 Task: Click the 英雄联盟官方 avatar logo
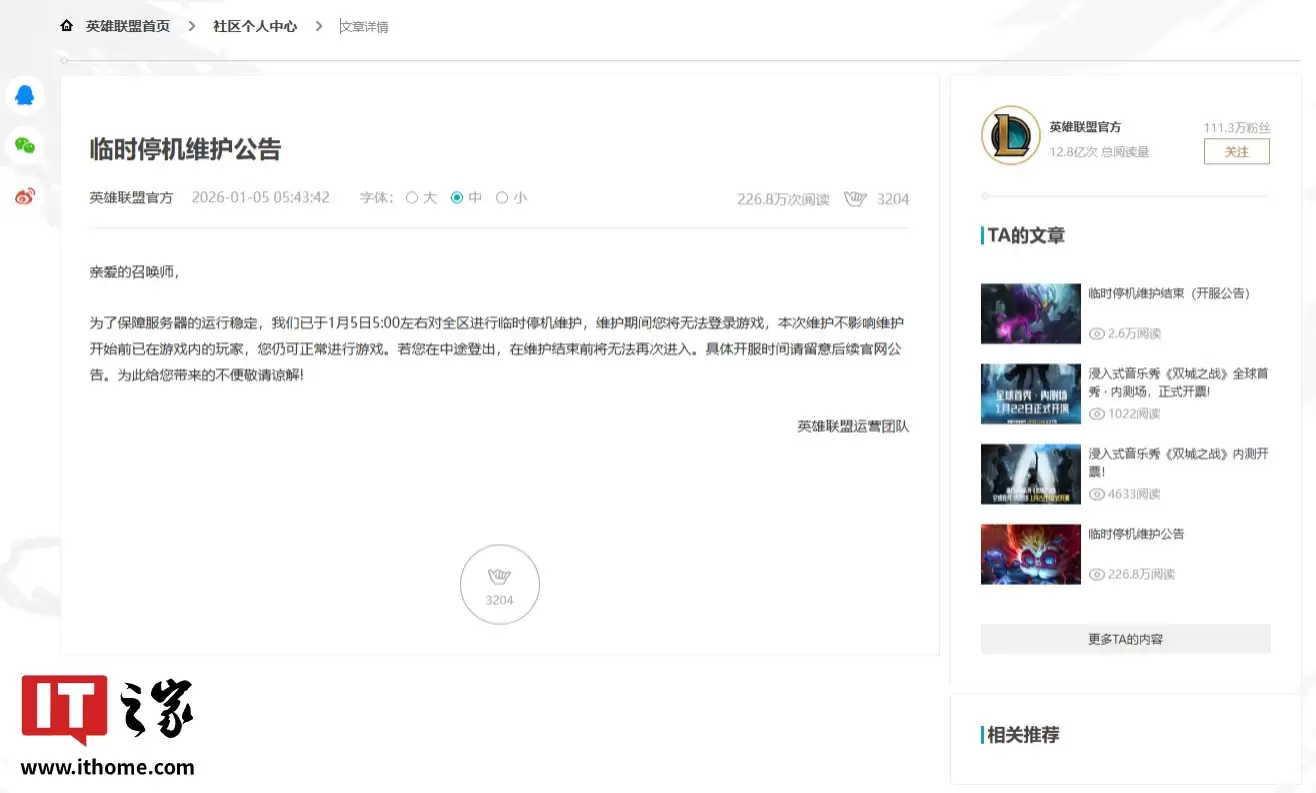(x=1010, y=135)
